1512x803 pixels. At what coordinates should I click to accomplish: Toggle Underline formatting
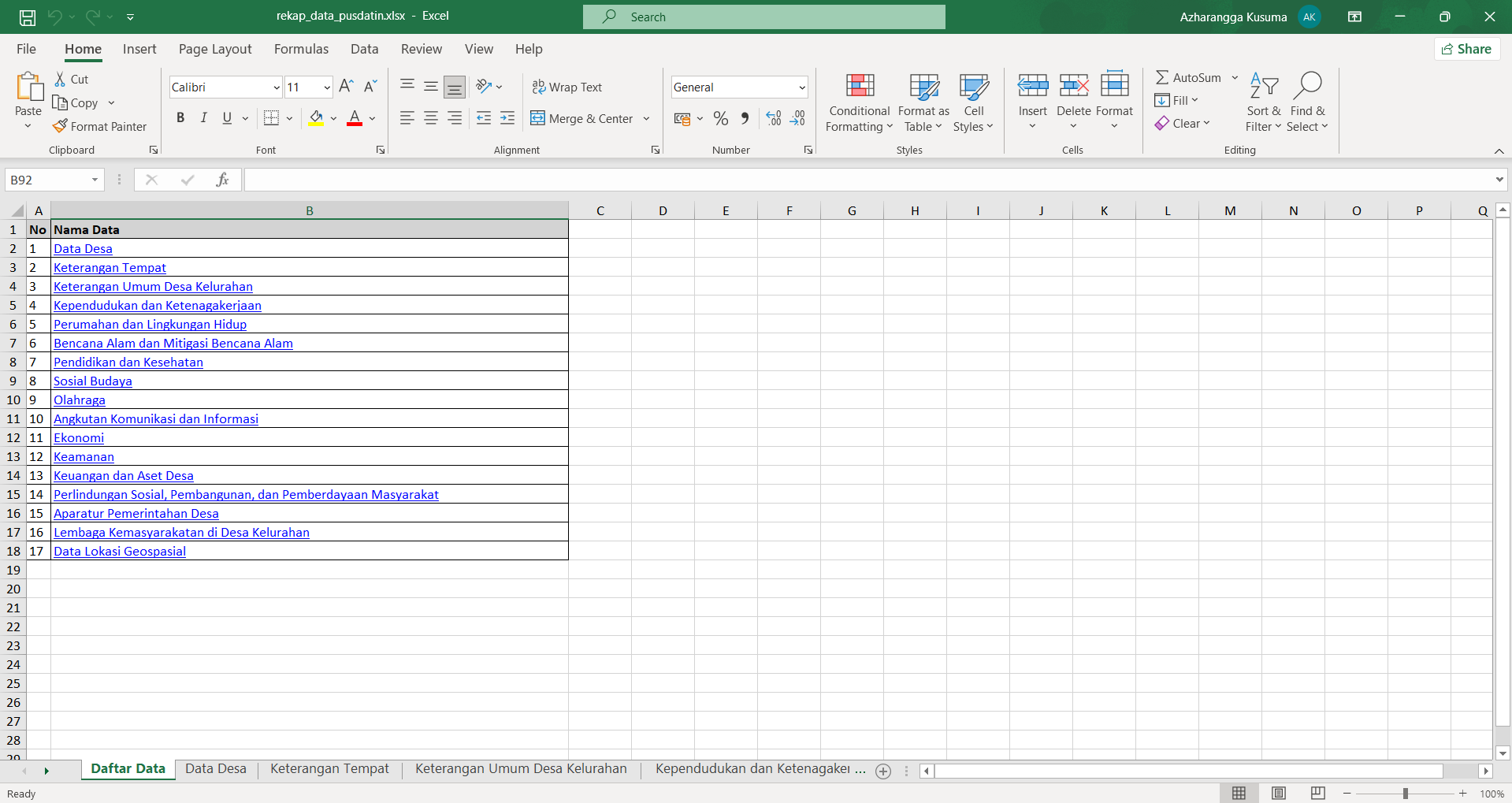click(x=227, y=118)
